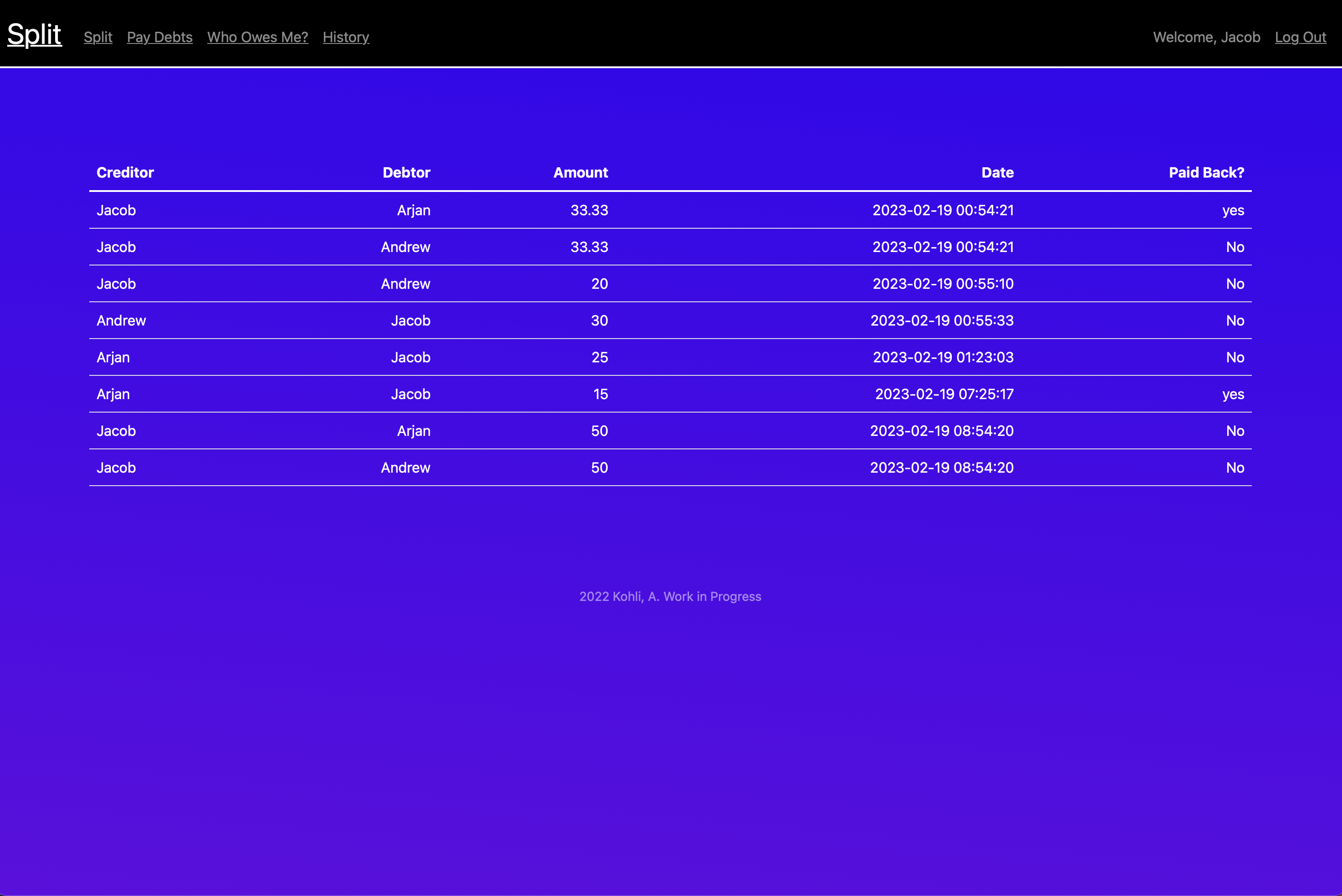This screenshot has height=896, width=1342.
Task: Click the Log Out link
Action: [1300, 37]
